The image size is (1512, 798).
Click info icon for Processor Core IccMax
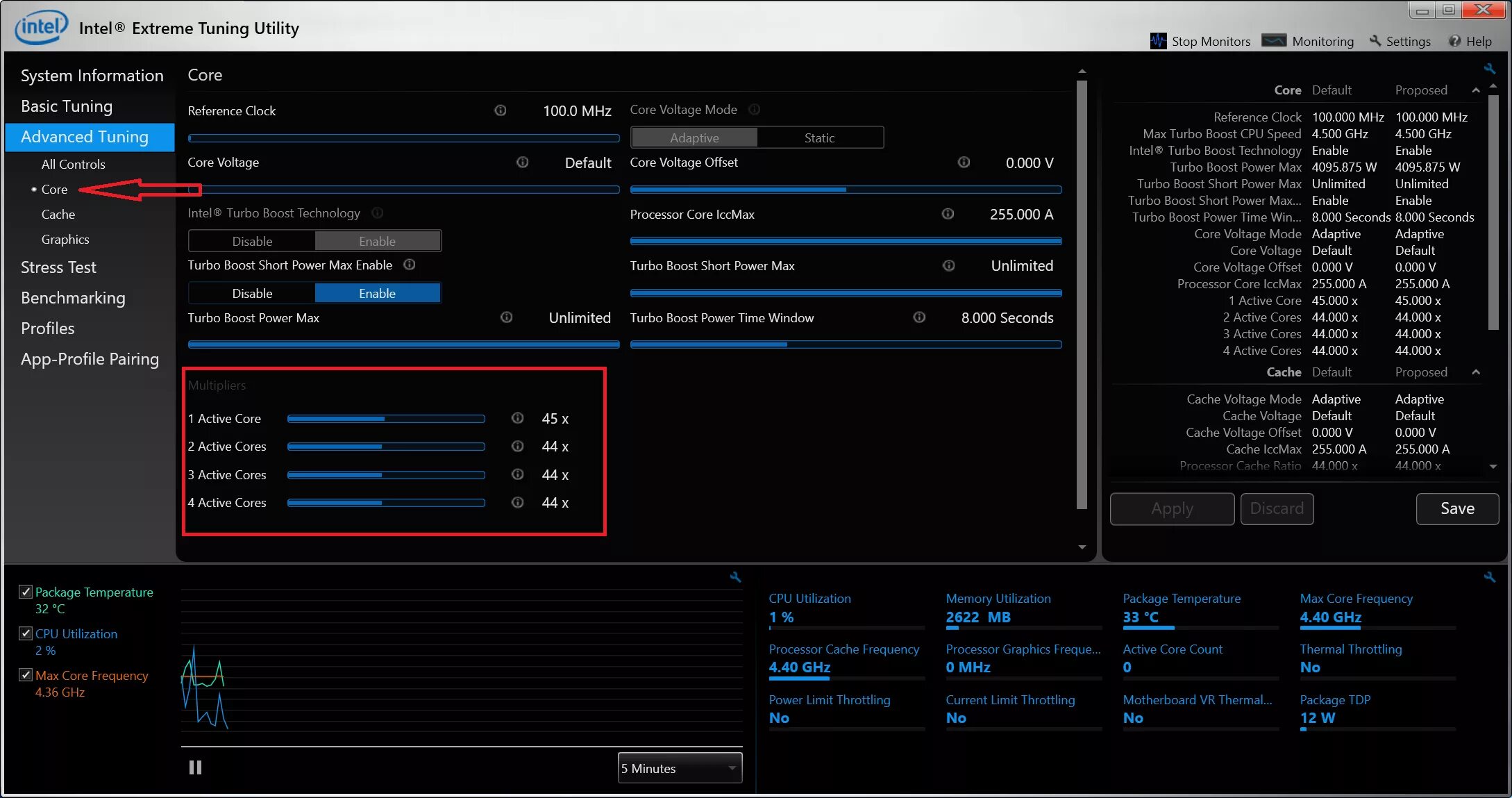coord(948,214)
